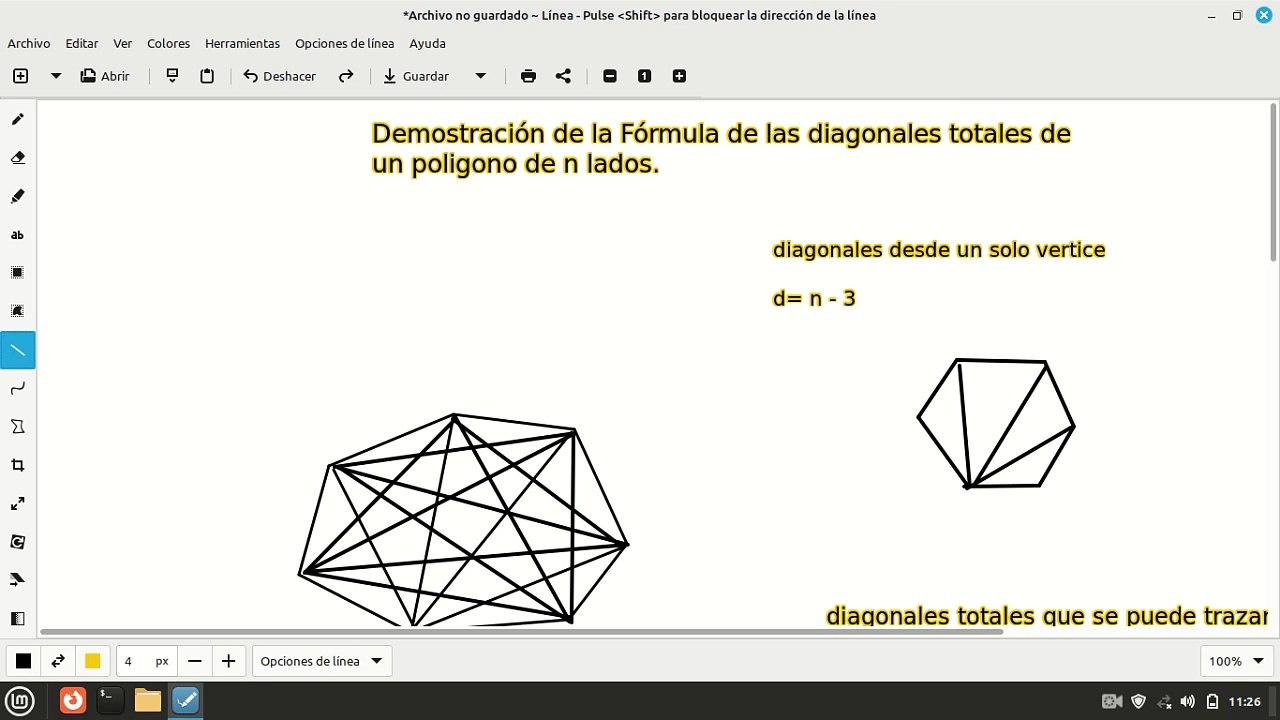Select the Rotate tool
Image resolution: width=1280 pixels, height=720 pixels.
click(17, 542)
